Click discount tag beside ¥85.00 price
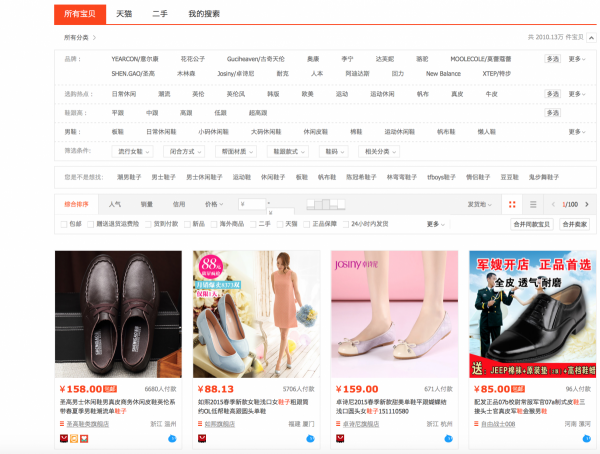This screenshot has width=600, height=454. click(518, 389)
